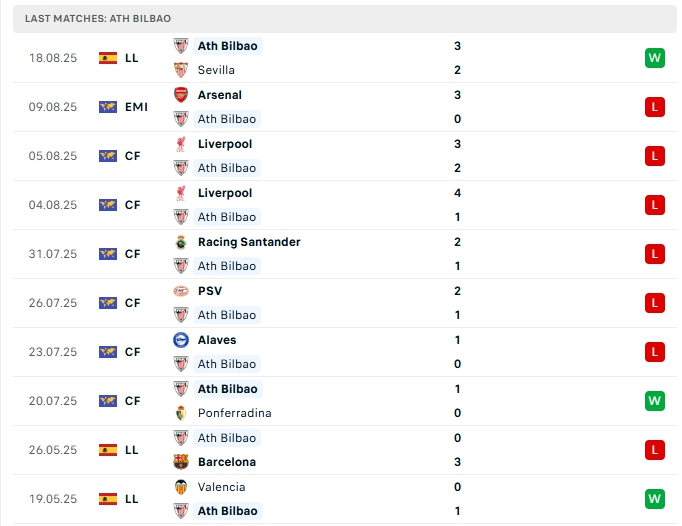
Task: Click the green W badge for the Sevilla match
Action: tap(655, 58)
